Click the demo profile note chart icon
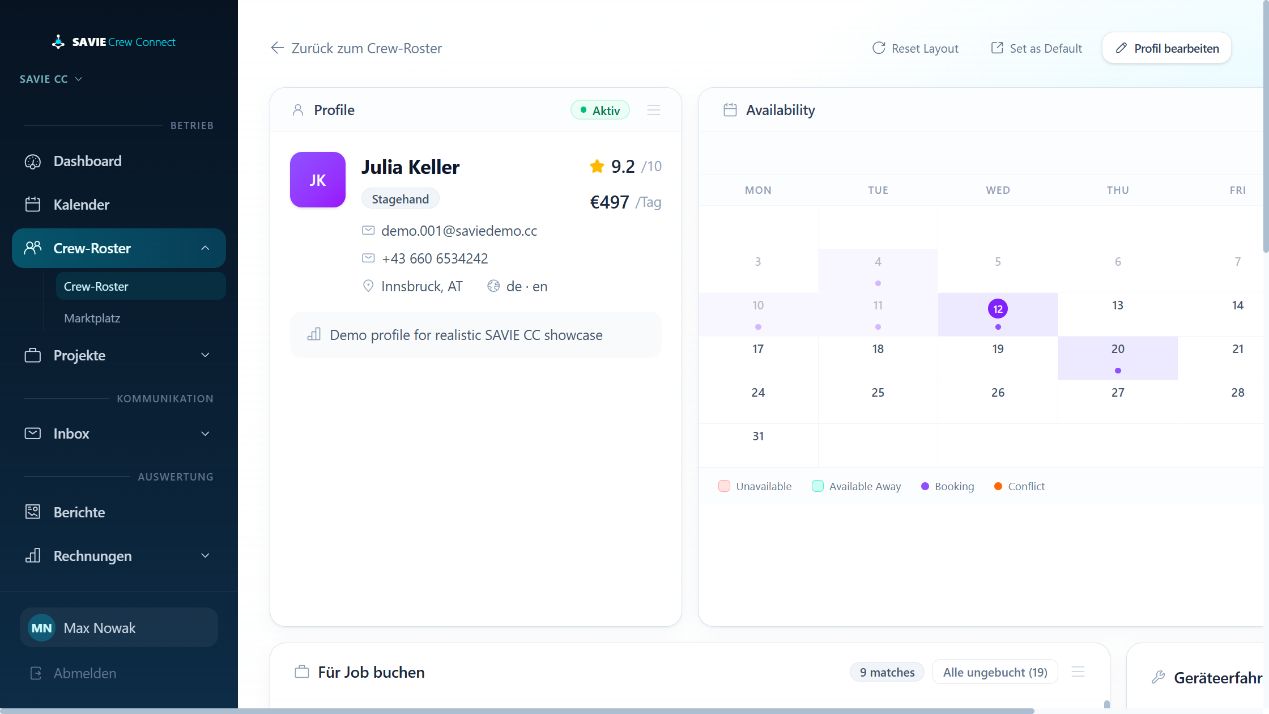Screen dimensions: 1269x714 [x=314, y=335]
